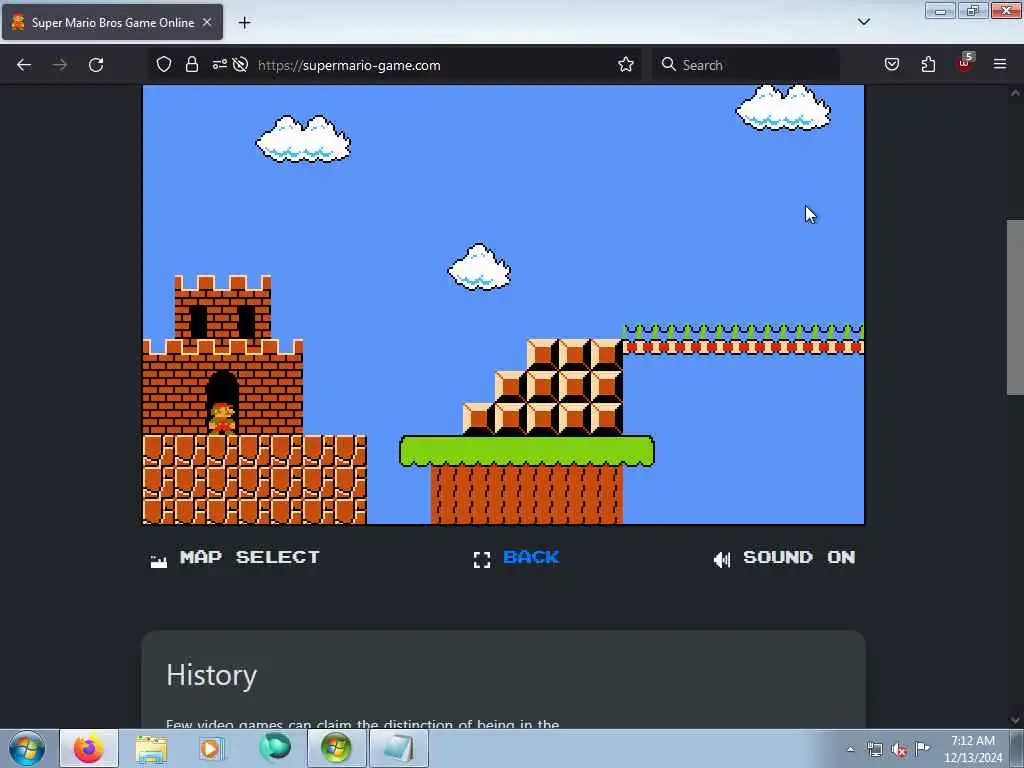Open Firefox from the taskbar
1024x768 pixels.
point(89,748)
